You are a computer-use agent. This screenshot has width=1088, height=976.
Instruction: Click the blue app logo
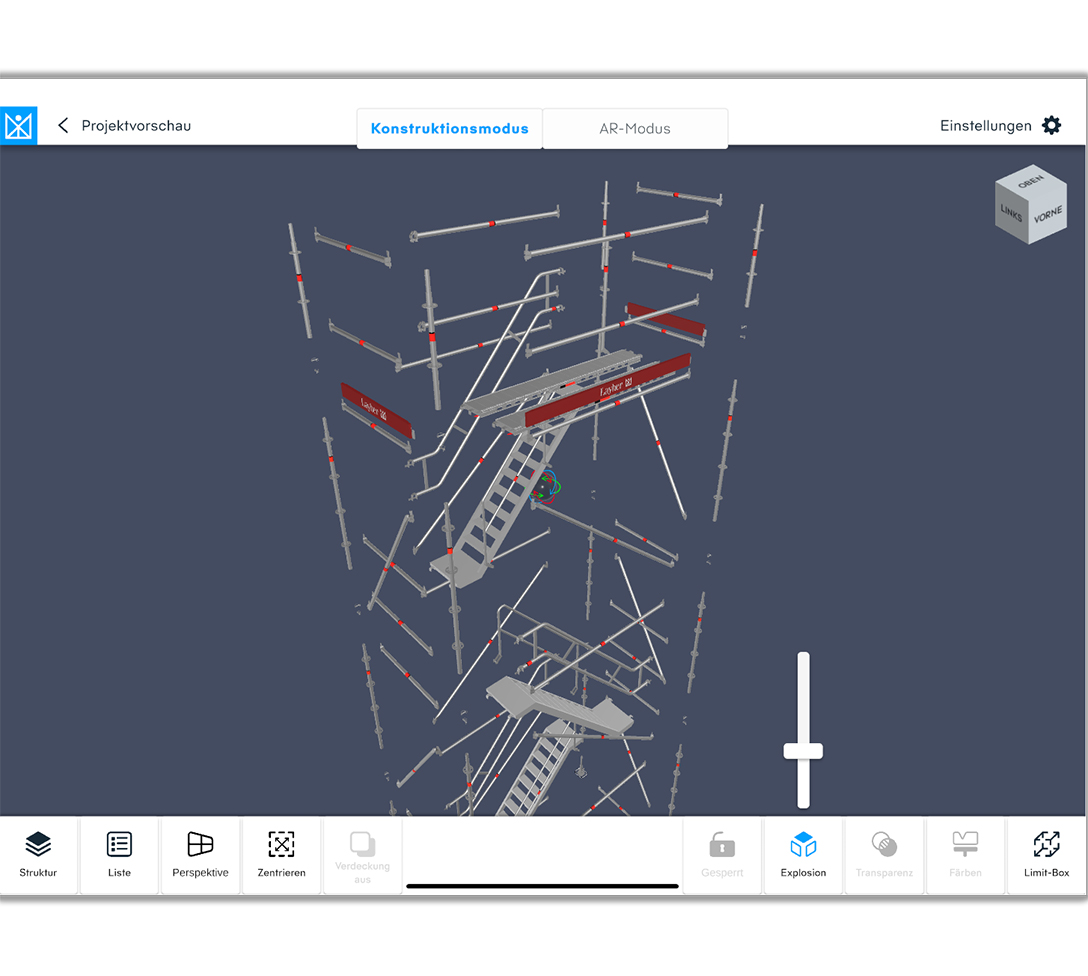(18, 126)
